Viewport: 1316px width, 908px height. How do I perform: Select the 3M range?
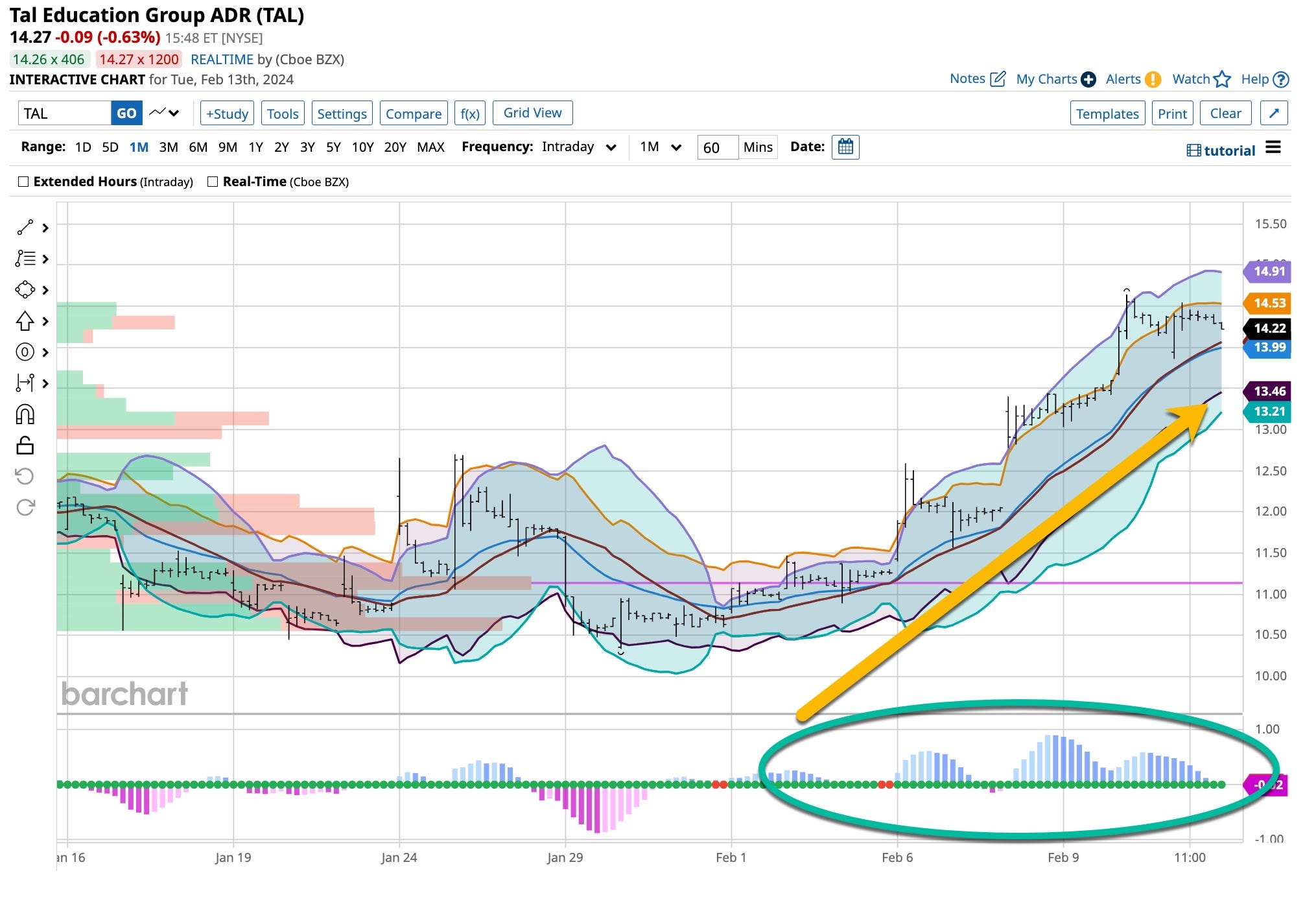(169, 147)
